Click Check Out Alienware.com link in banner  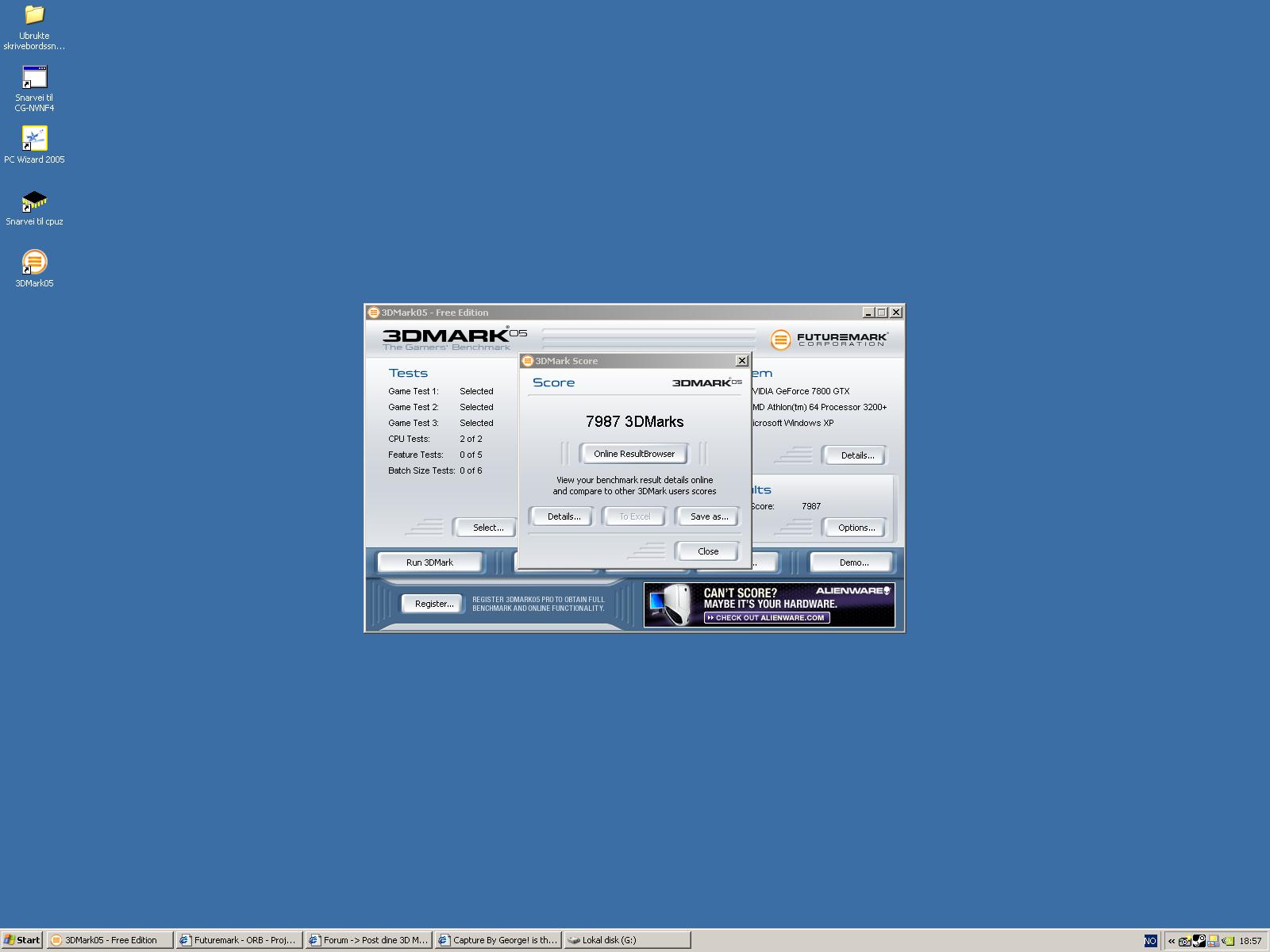(767, 617)
